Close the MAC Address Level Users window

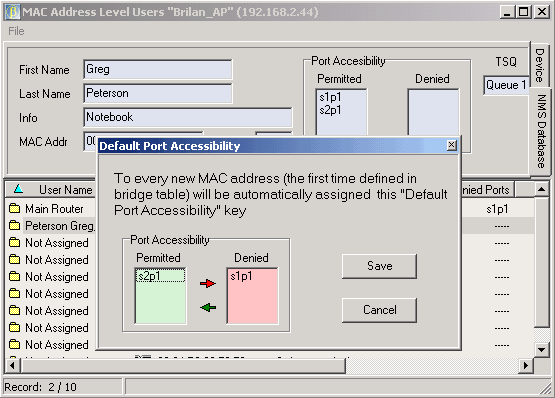point(542,12)
